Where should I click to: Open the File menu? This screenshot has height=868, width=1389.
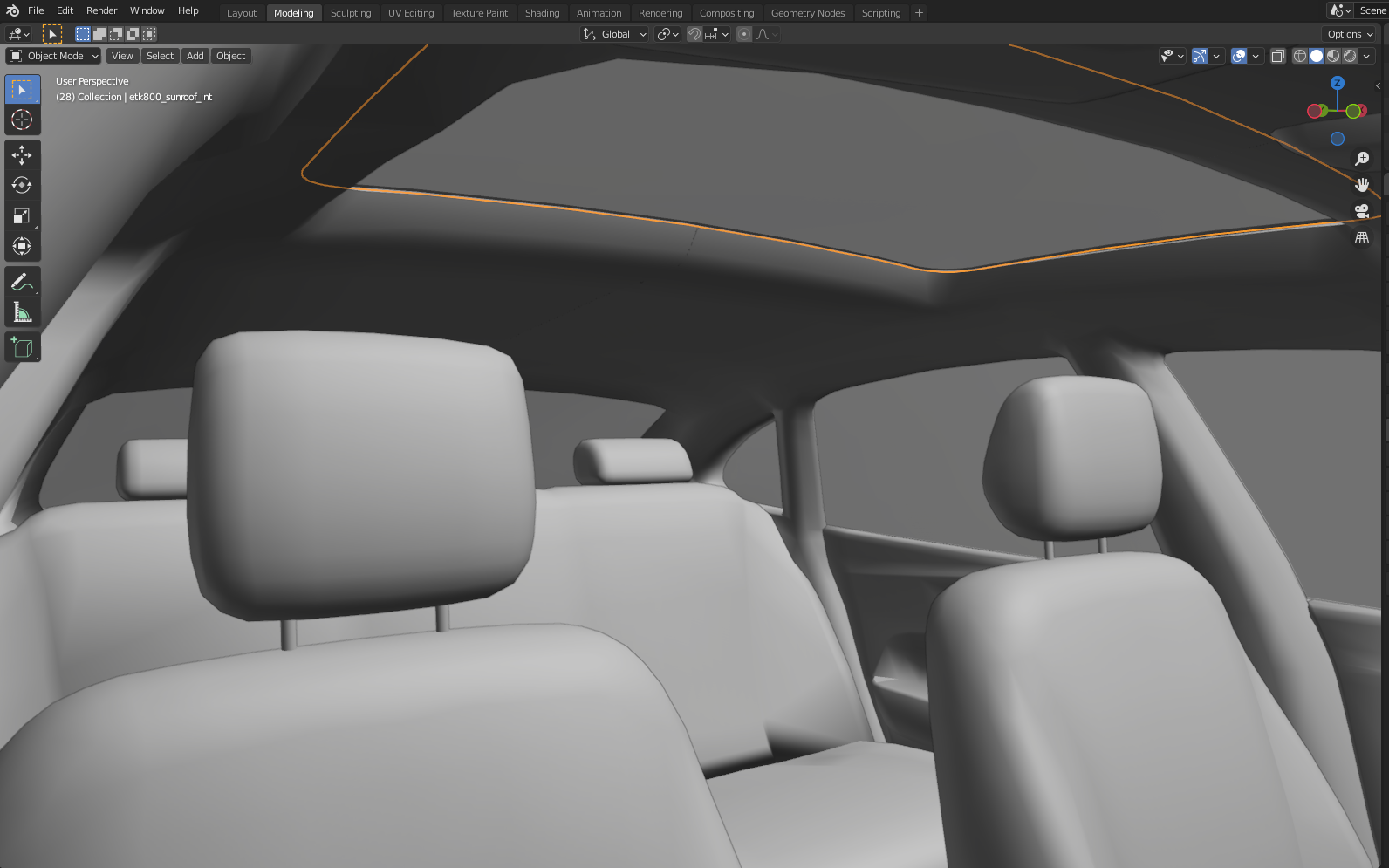36,10
